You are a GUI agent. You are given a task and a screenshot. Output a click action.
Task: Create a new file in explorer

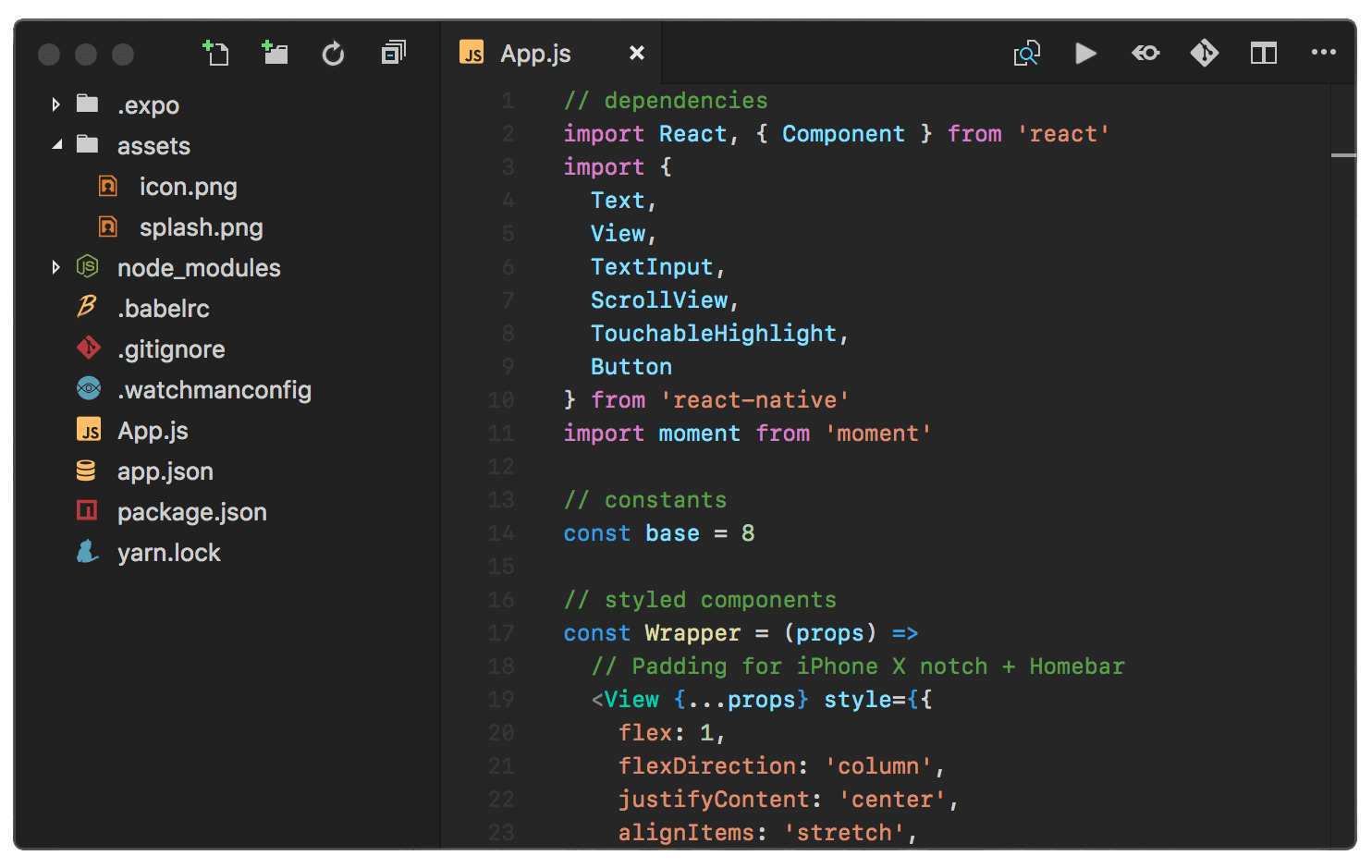[215, 54]
